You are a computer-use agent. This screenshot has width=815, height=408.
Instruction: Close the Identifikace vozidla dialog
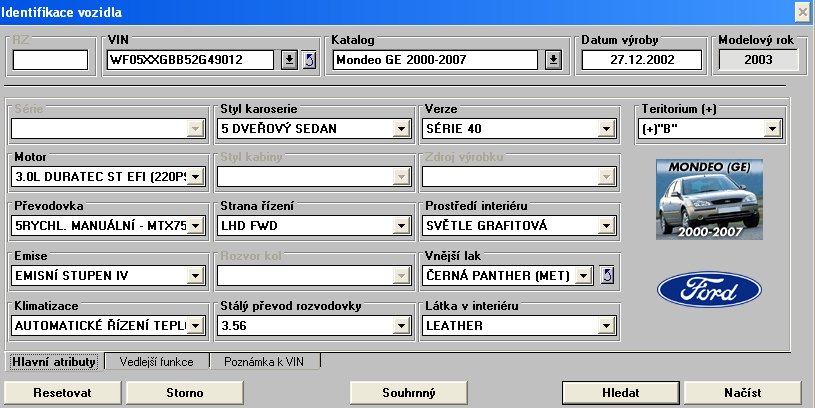(x=803, y=12)
